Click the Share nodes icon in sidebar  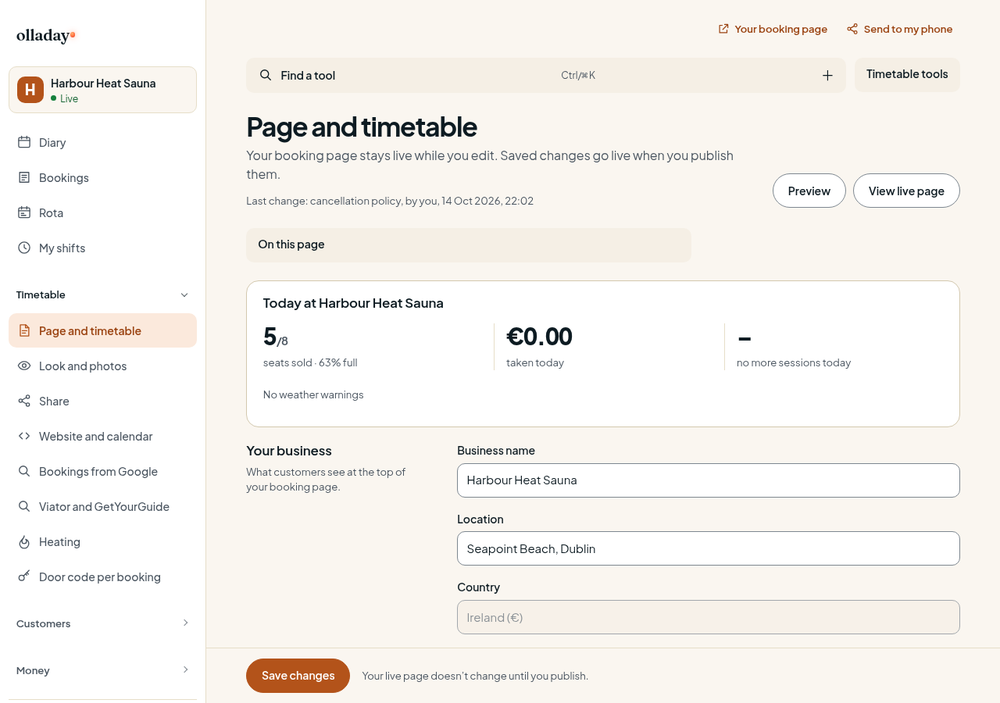(24, 401)
